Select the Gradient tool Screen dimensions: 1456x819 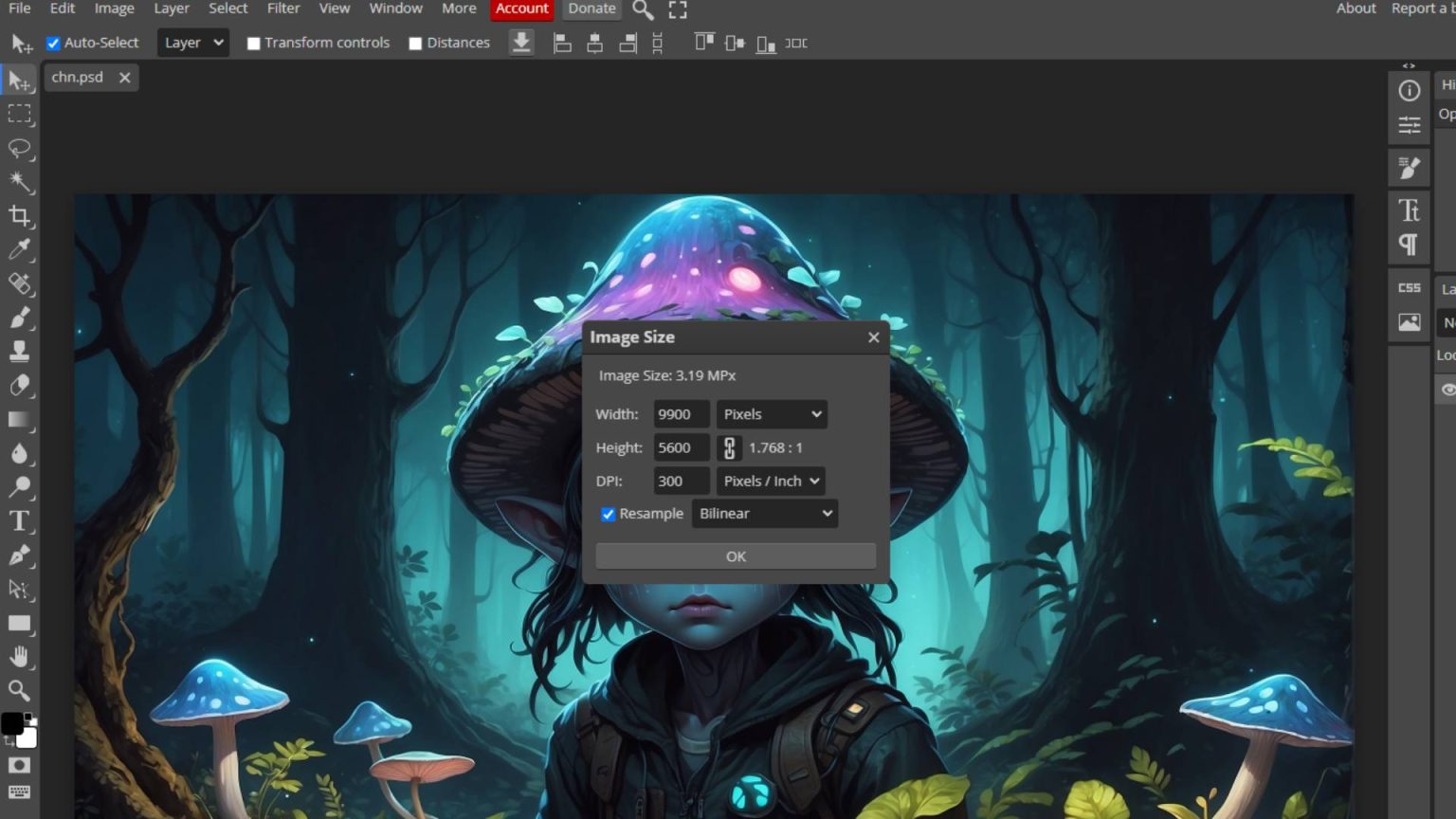pyautogui.click(x=19, y=419)
